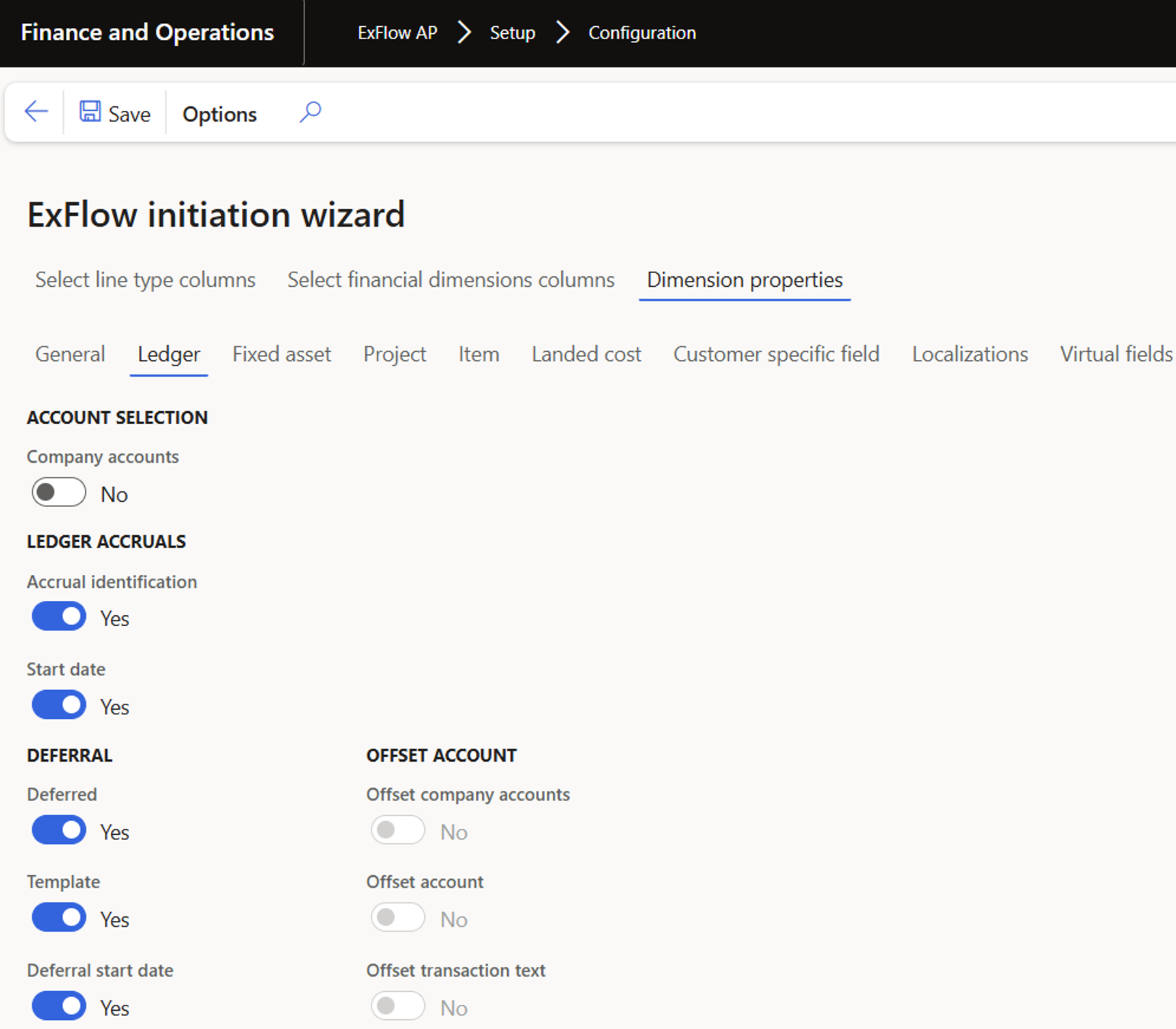Image resolution: width=1176 pixels, height=1029 pixels.
Task: Switch to Select financial dimensions columns tab
Action: pos(451,280)
